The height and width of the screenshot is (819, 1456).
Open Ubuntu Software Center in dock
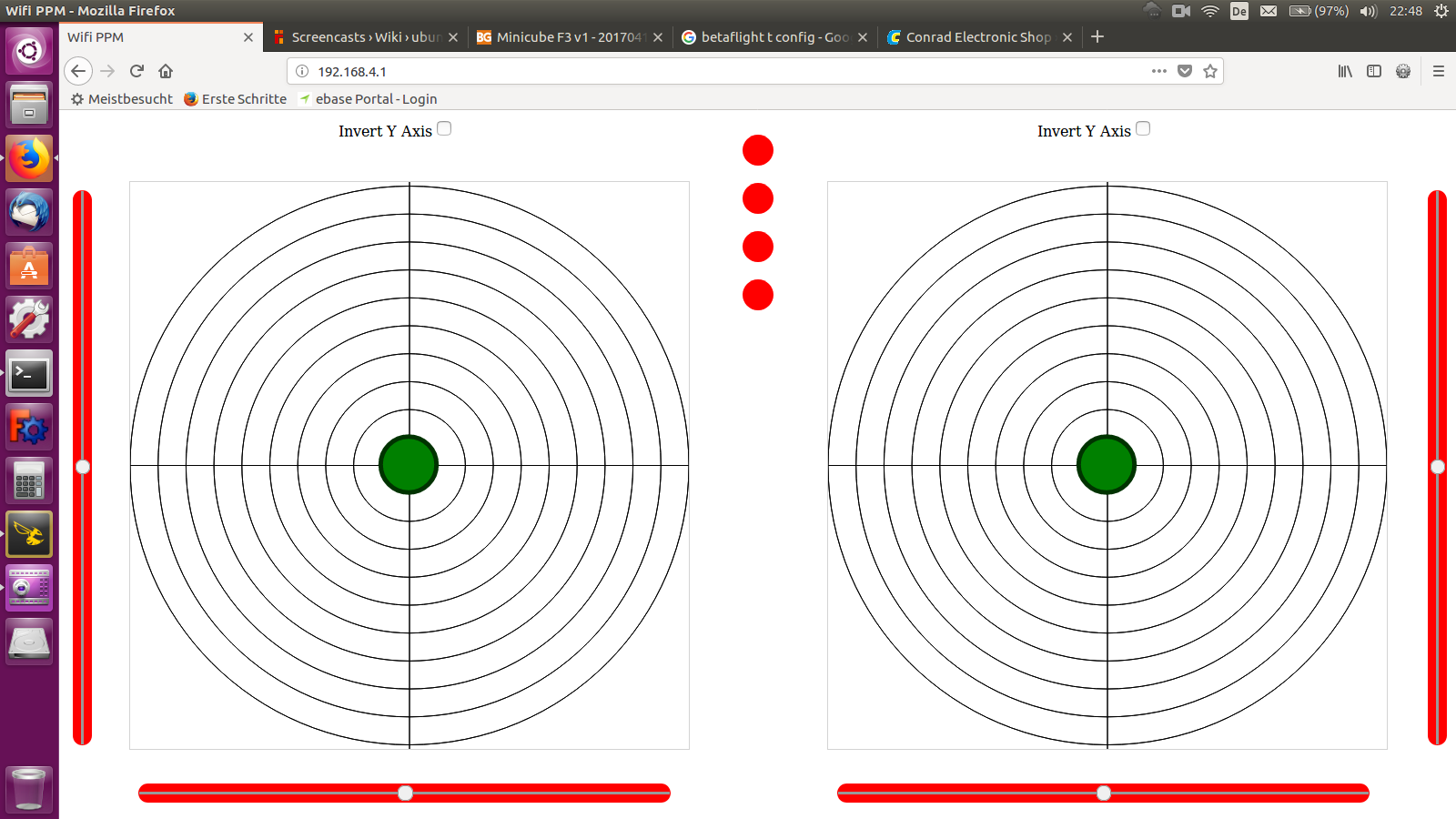[x=29, y=266]
